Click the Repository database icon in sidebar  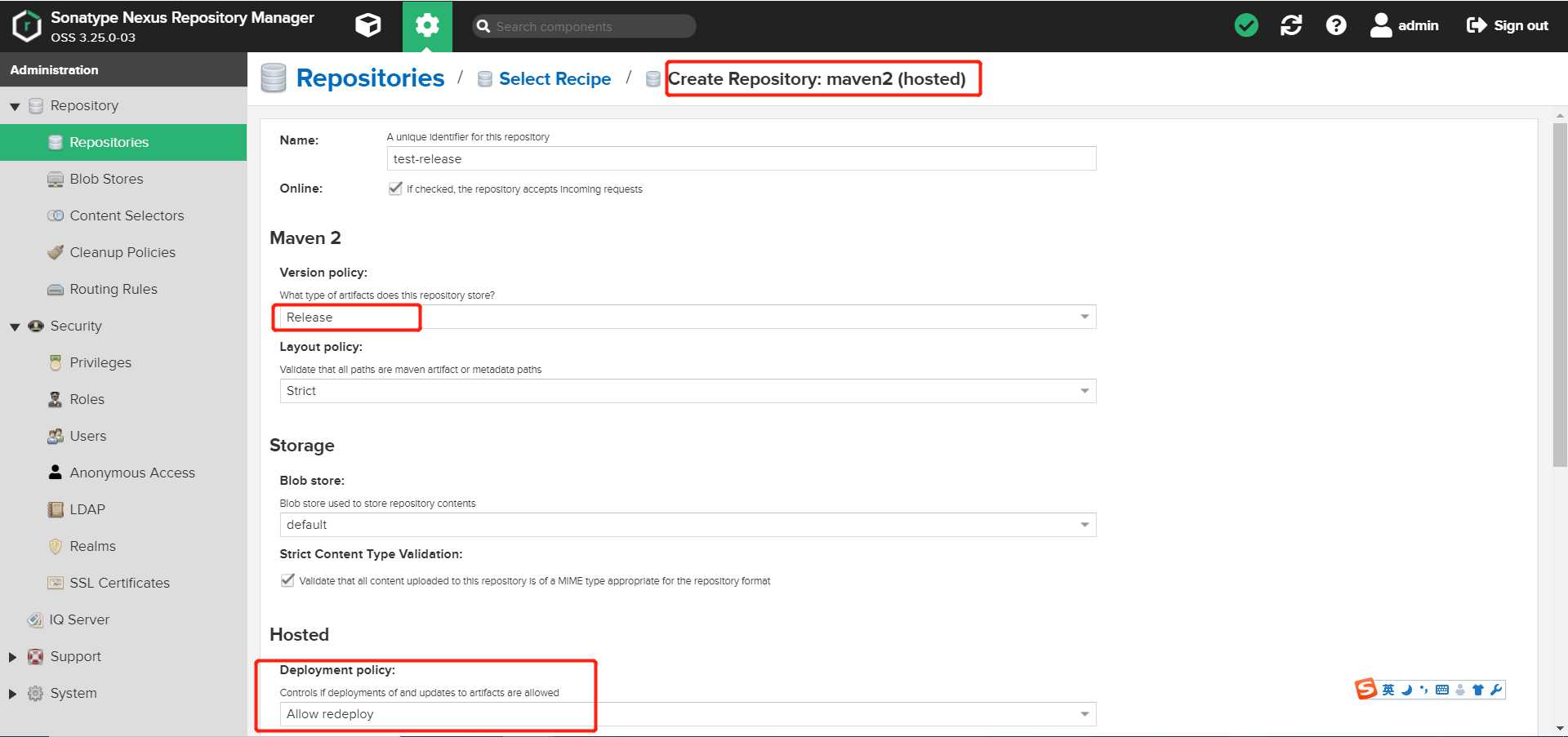(x=36, y=105)
